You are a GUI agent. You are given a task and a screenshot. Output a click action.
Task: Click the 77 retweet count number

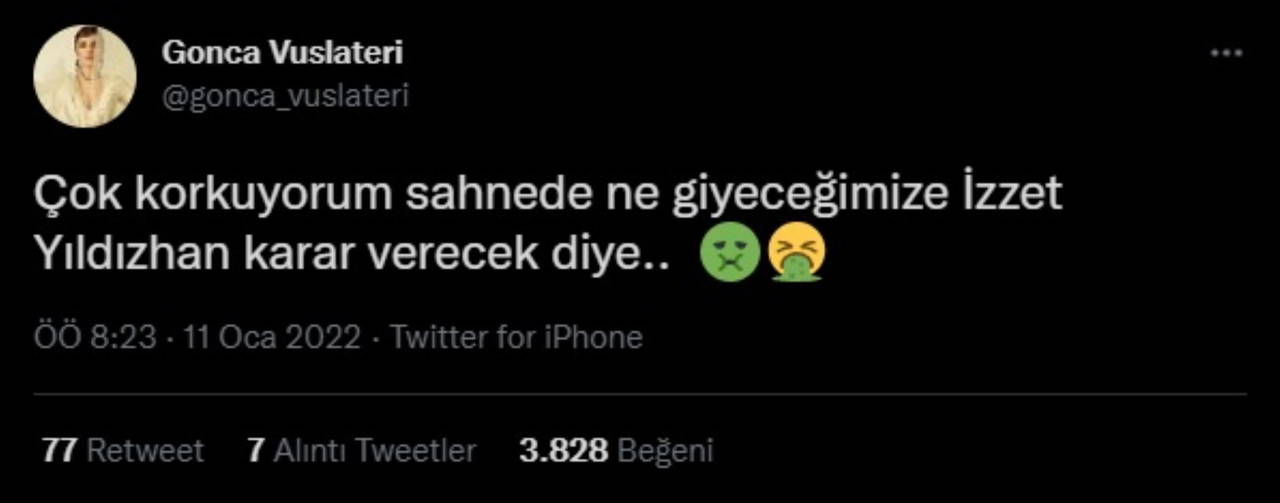tap(60, 451)
